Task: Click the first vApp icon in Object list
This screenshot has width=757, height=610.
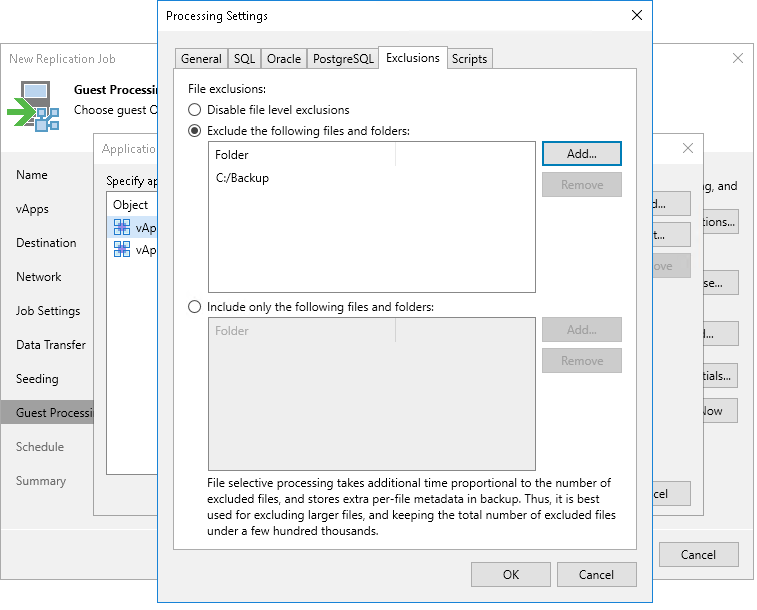Action: coord(122,227)
